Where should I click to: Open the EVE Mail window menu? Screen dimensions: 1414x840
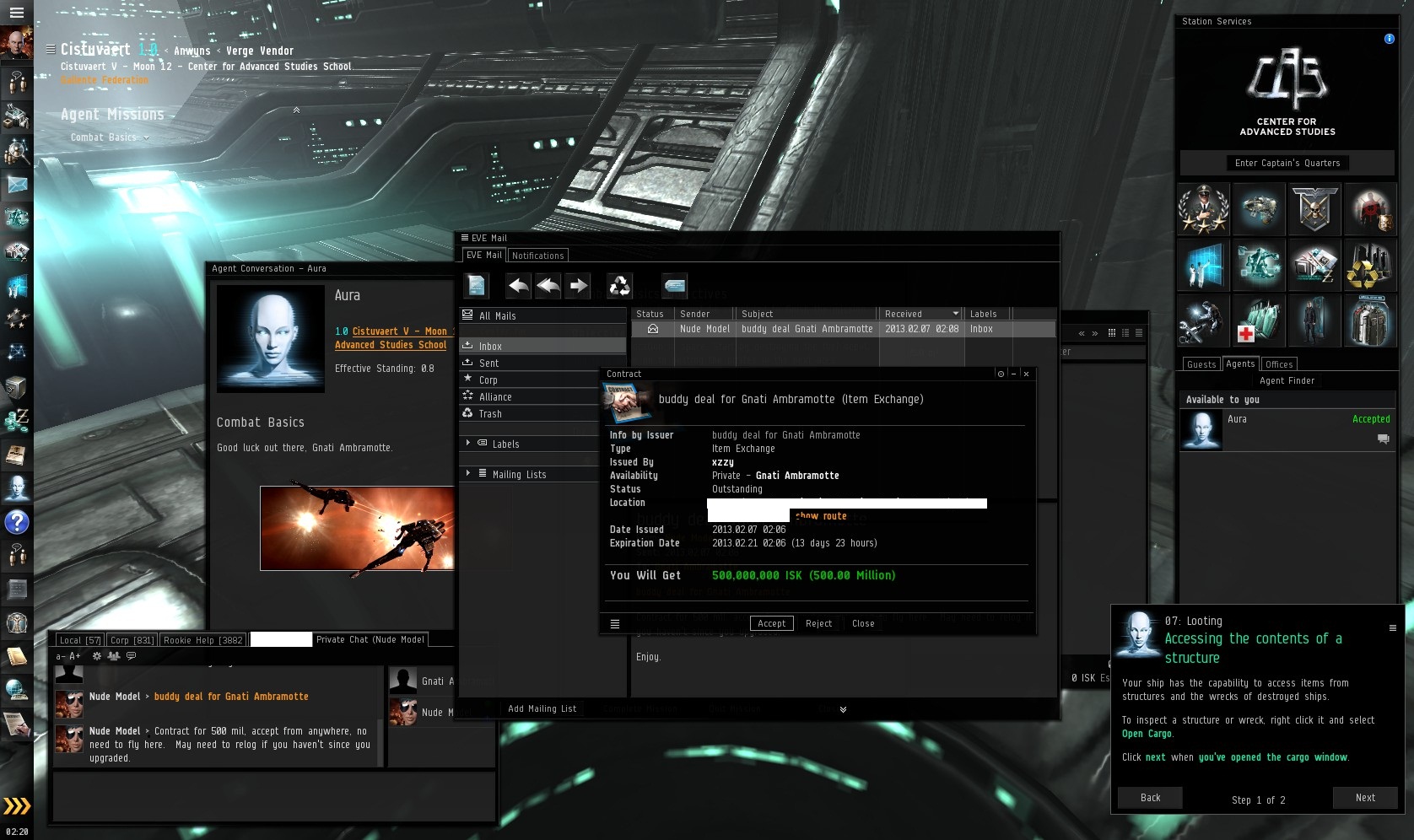click(x=464, y=238)
